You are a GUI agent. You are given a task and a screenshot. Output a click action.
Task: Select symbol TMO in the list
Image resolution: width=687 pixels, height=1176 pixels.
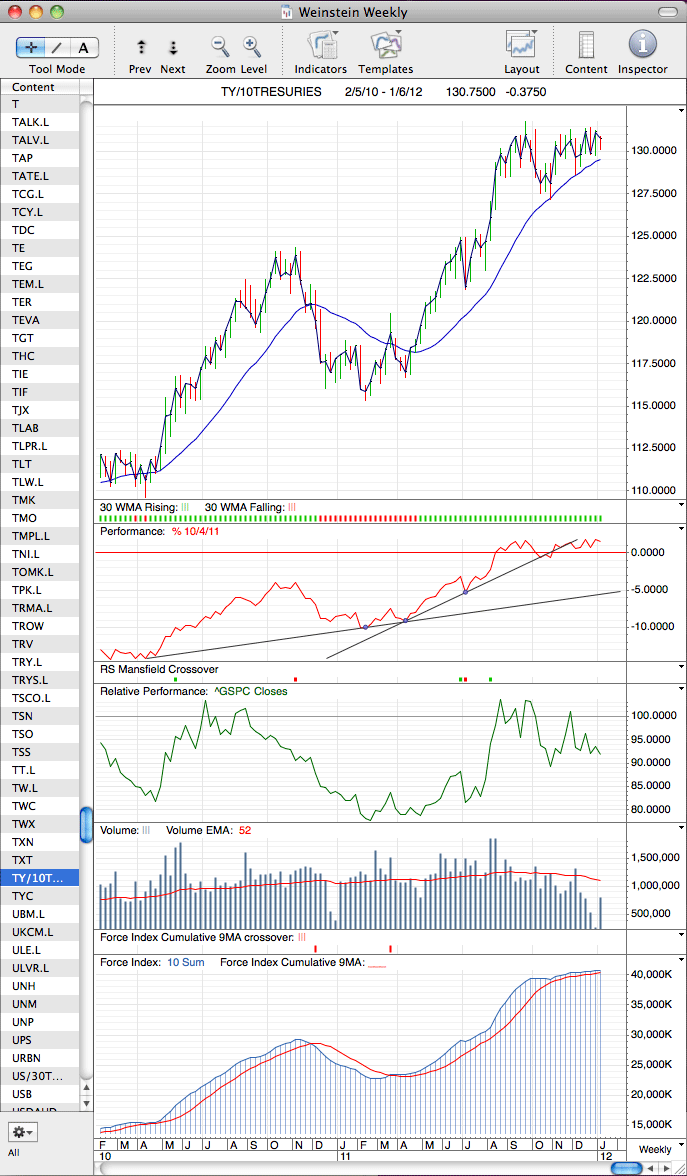40,518
